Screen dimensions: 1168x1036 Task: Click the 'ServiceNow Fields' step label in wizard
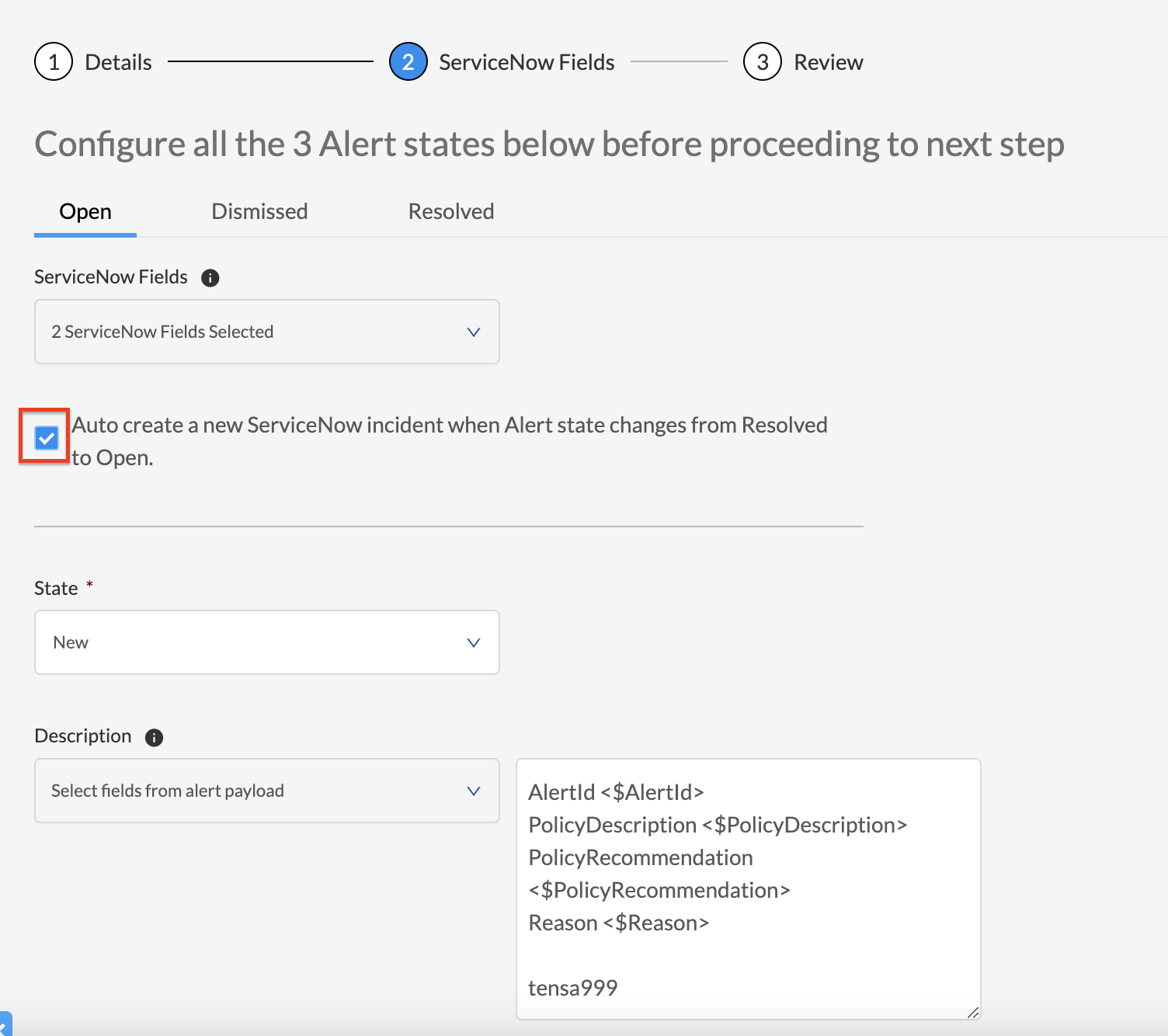point(527,62)
